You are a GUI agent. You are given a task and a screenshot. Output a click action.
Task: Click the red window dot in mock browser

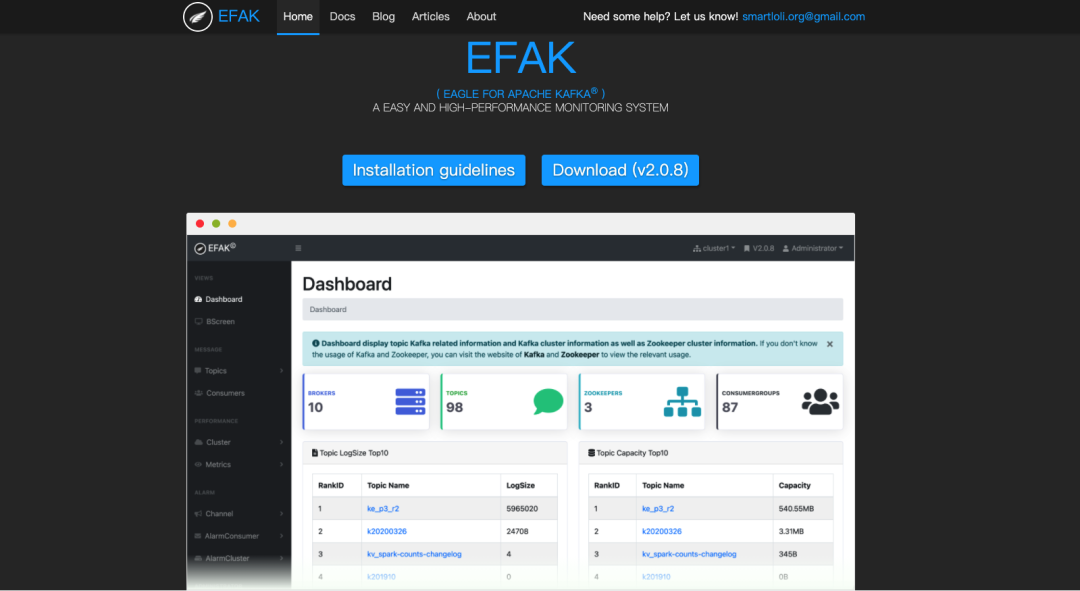coord(200,224)
